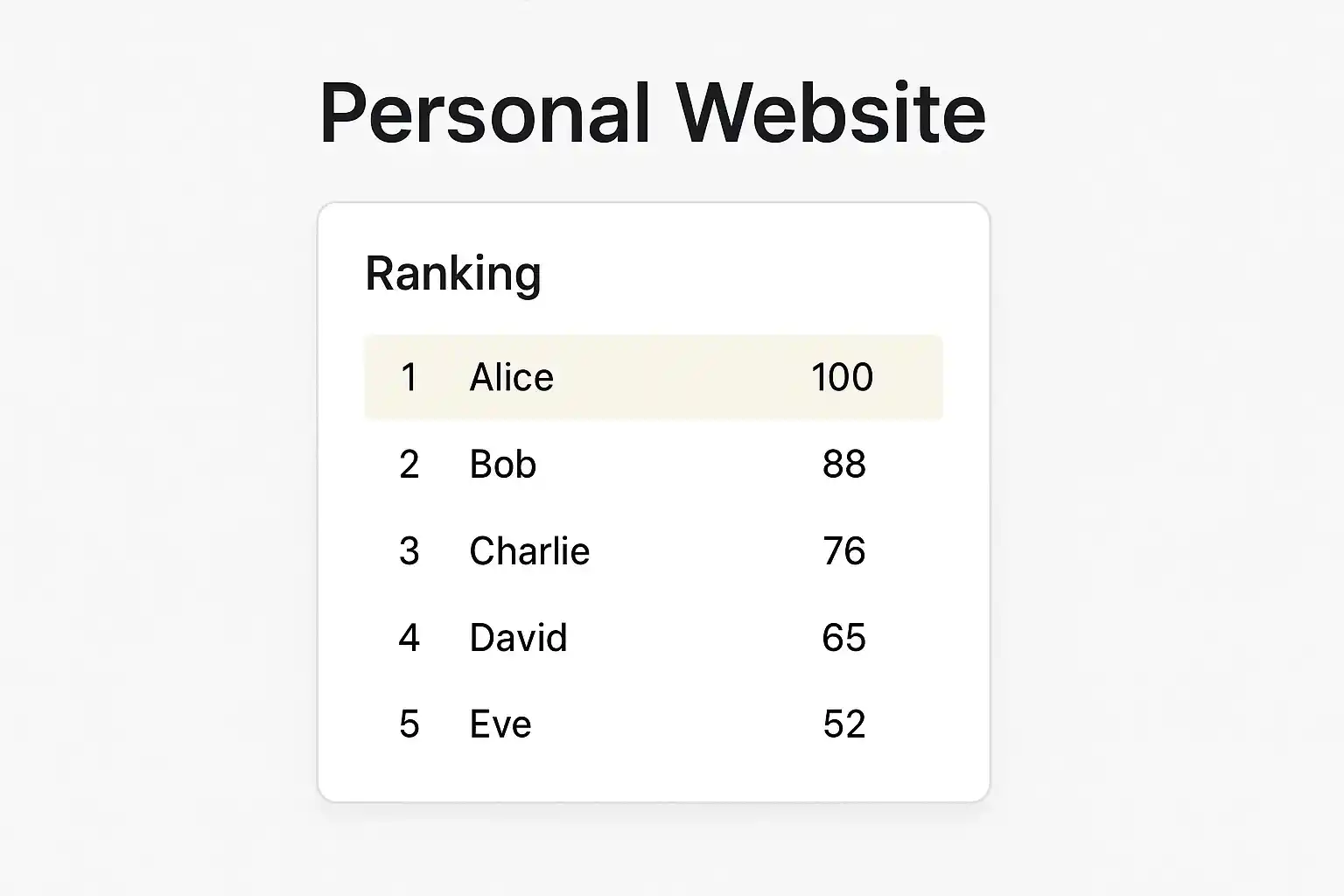
Task: Click rank number 2 beside Bob
Action: [x=409, y=464]
